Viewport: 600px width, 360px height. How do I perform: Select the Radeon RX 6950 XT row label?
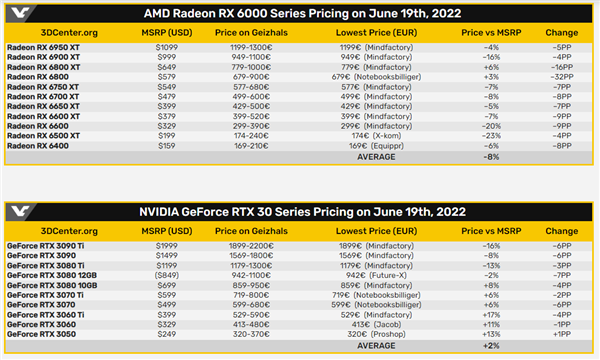tap(43, 47)
